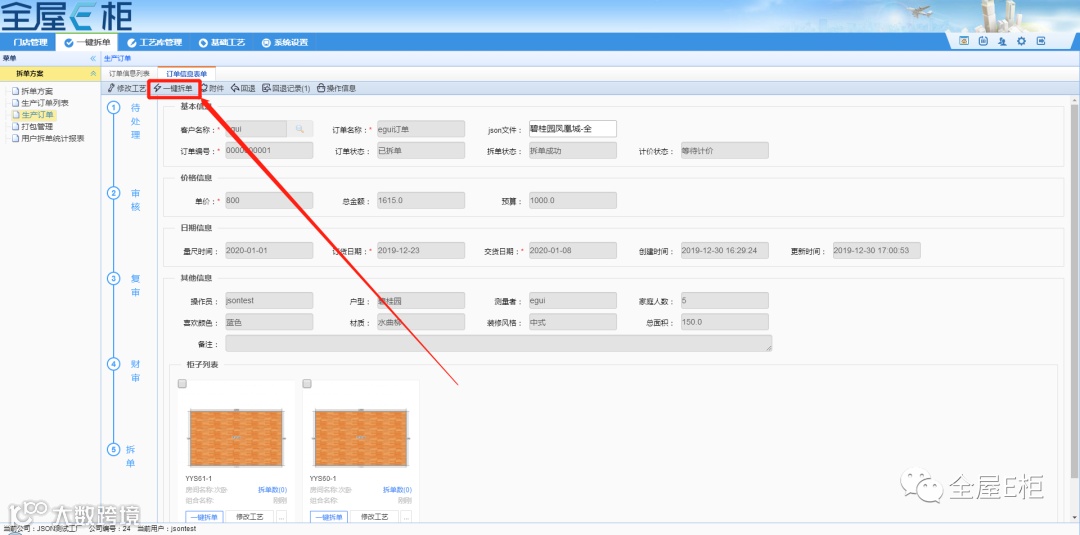Click the 量尺时间 field showing 2020-01-01
Screen dimensions: 1080x535
269,251
